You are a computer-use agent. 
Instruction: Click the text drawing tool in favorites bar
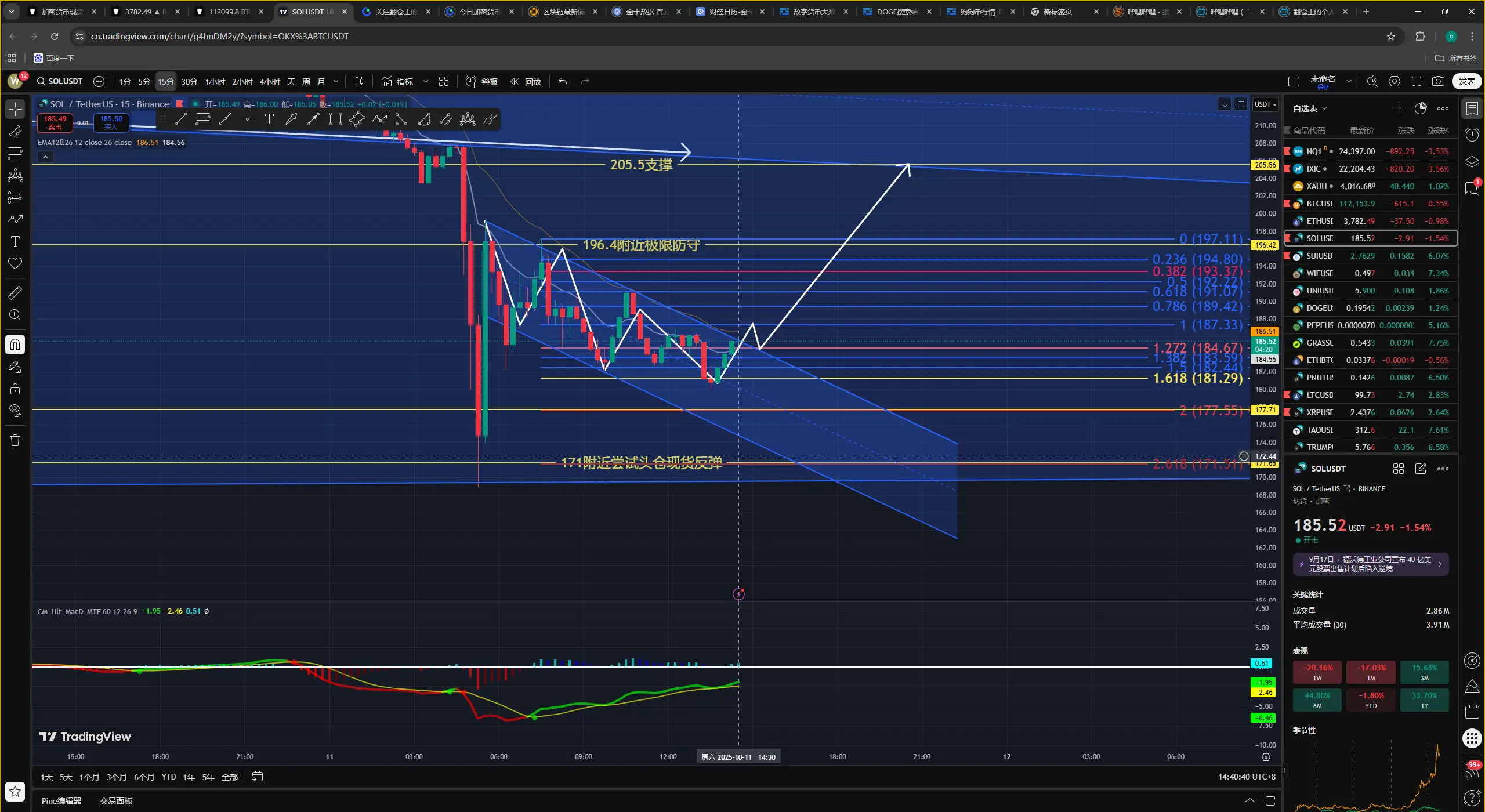[x=269, y=119]
